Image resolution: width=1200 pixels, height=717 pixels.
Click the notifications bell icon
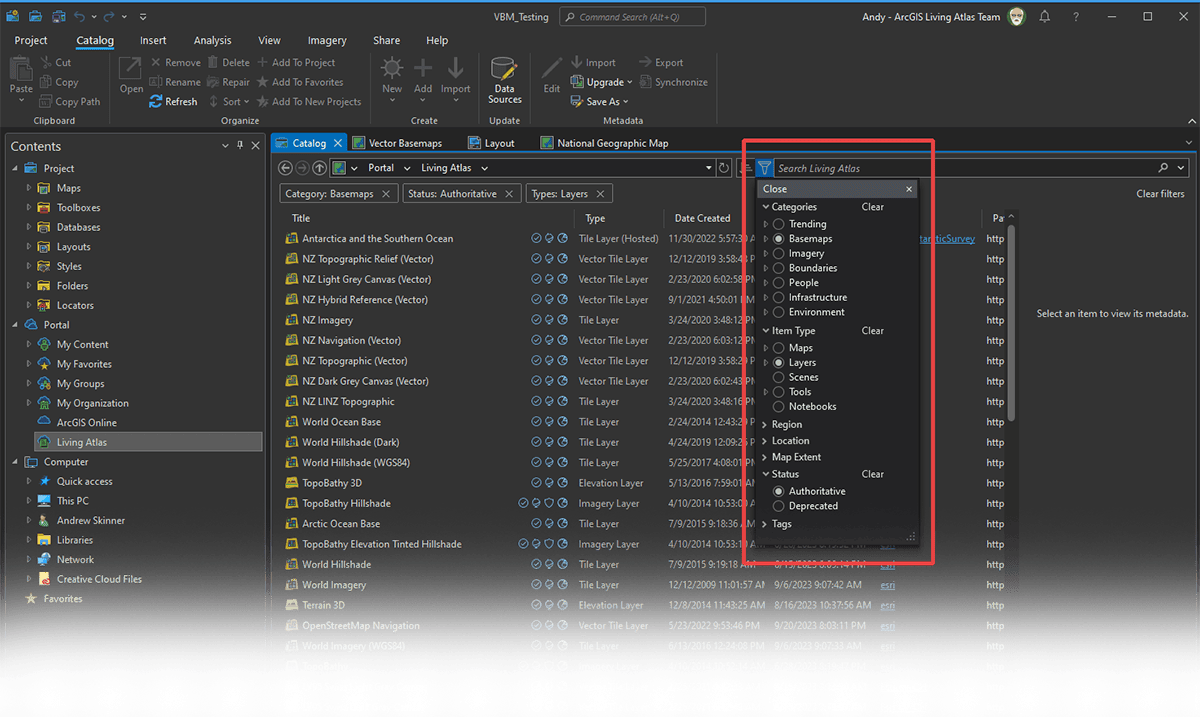(1045, 17)
